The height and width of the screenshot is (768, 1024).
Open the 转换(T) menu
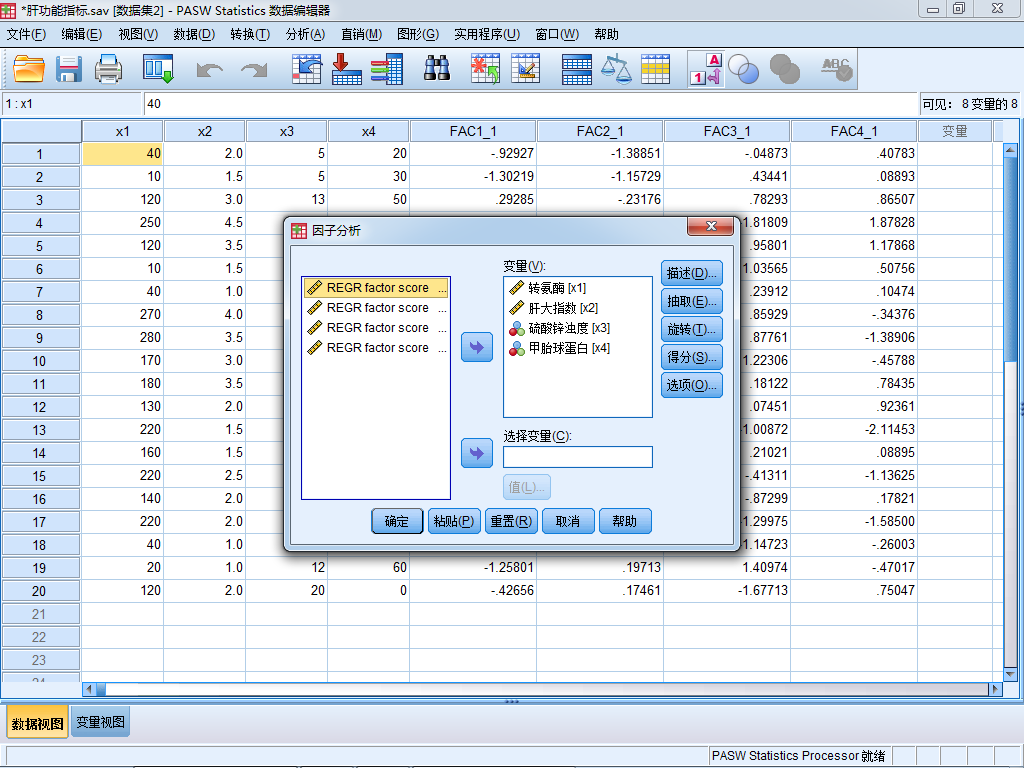(x=250, y=35)
